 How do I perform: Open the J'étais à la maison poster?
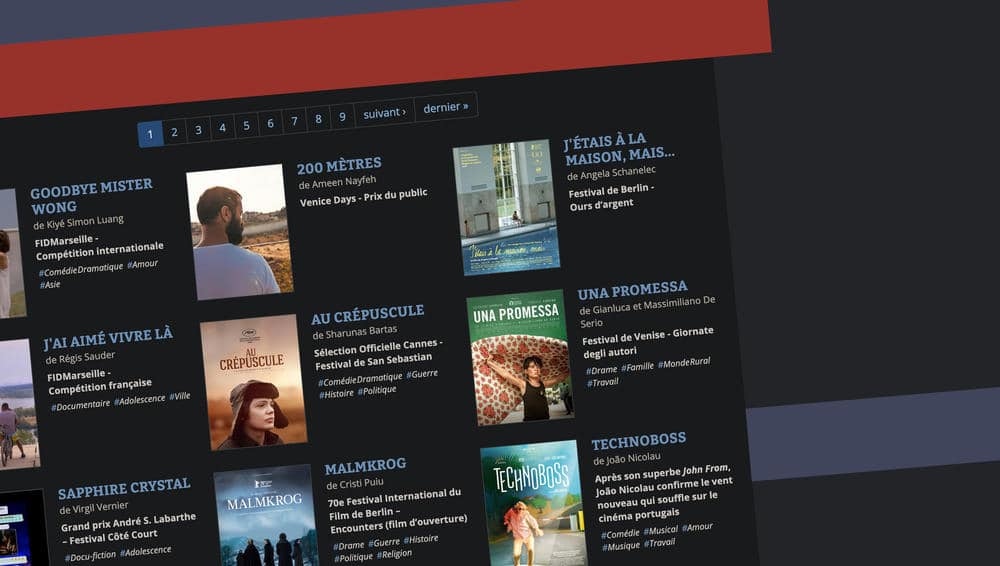[x=506, y=207]
